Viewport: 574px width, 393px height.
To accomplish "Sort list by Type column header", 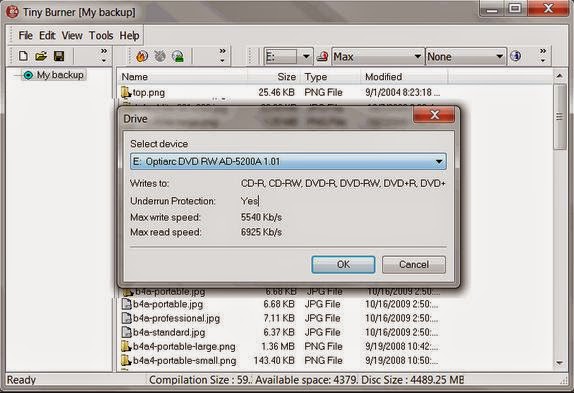I will (330, 77).
